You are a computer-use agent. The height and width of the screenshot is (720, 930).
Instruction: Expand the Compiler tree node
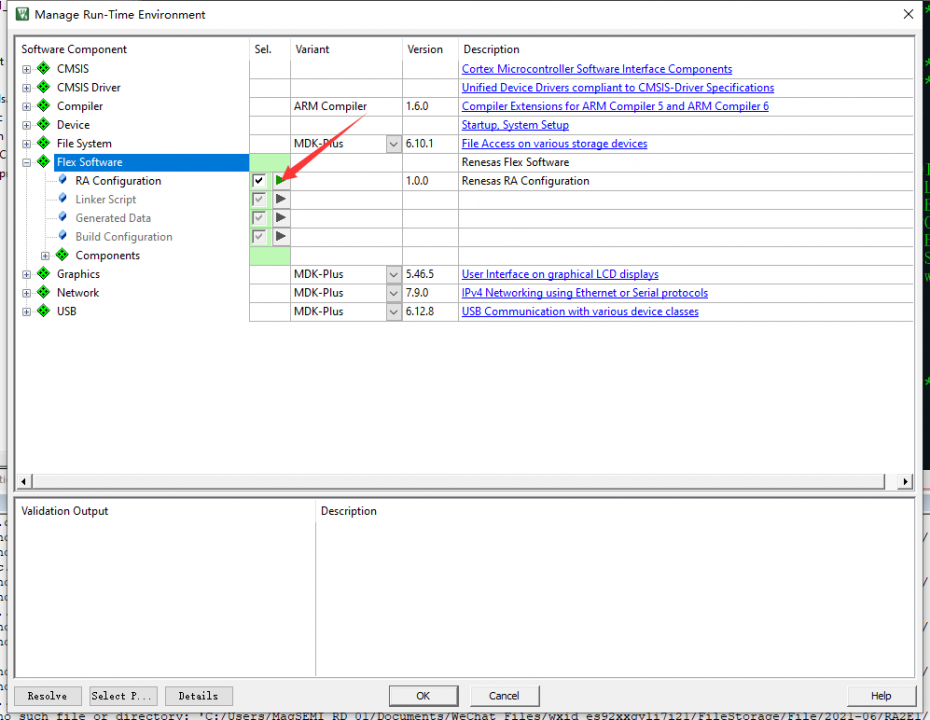point(27,107)
